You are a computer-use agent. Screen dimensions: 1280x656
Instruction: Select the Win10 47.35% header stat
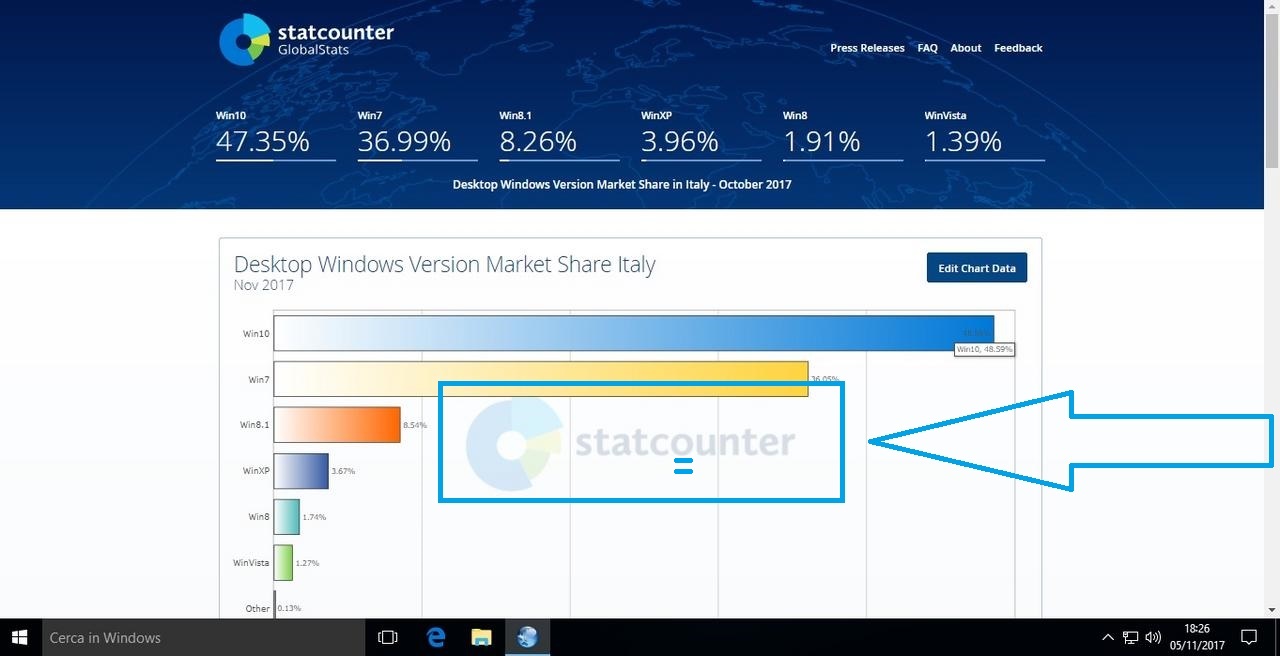pos(275,135)
